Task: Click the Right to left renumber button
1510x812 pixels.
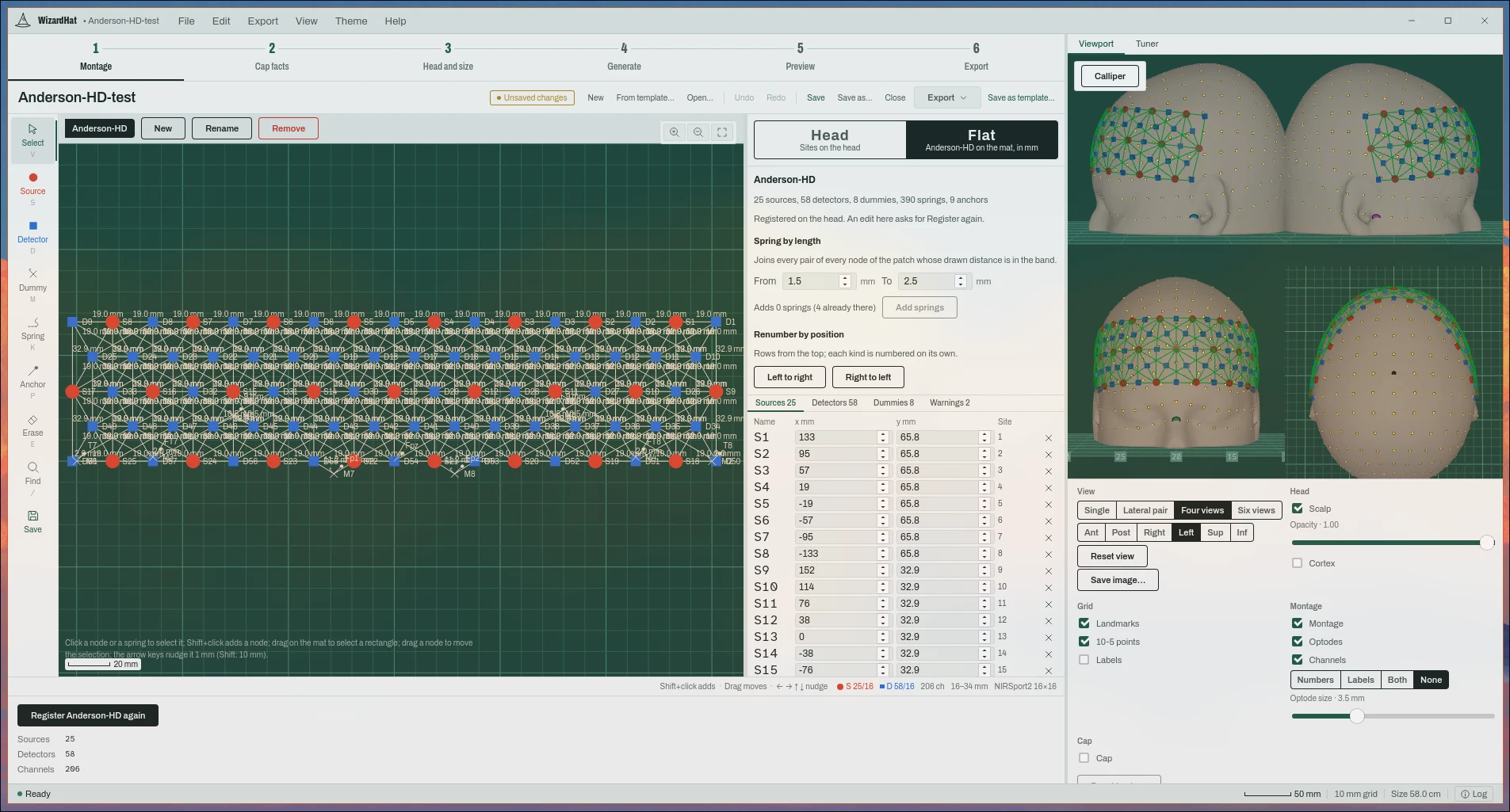Action: (868, 377)
